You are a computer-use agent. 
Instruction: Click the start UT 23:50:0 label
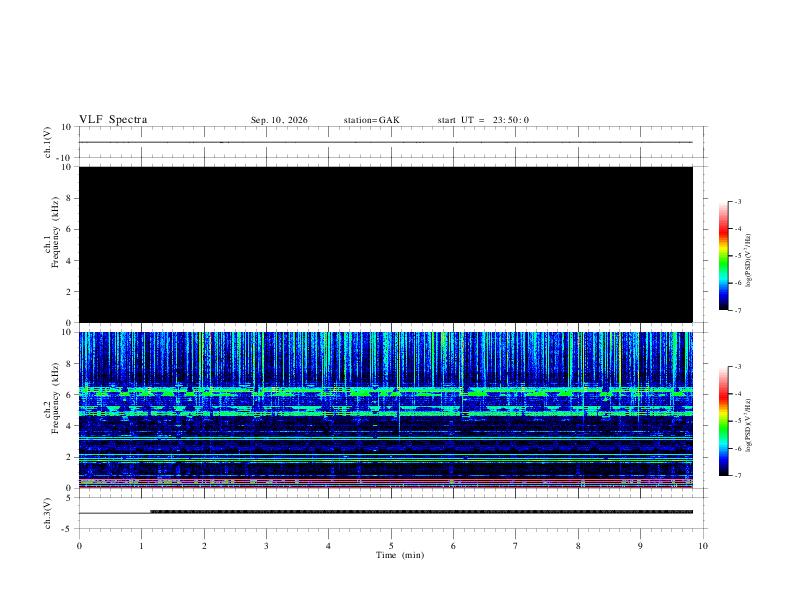[x=483, y=120]
